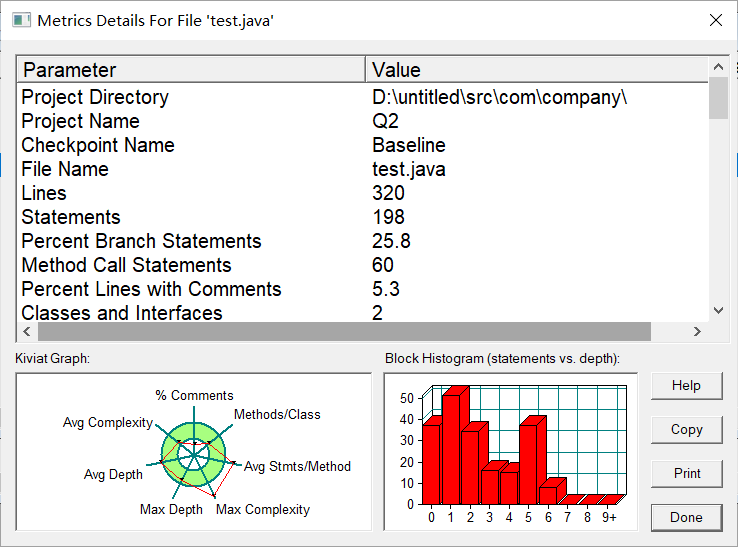Click the Block Histogram heading label
Screen dimensions: 738x547
[x=502, y=359]
